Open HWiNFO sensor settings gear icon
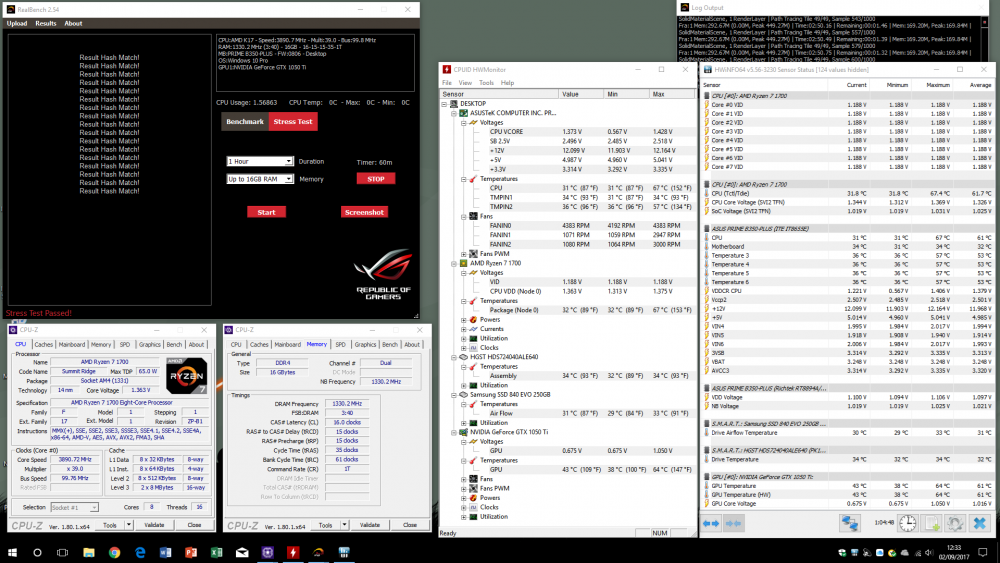Viewport: 1000px width, 563px height. (957, 523)
